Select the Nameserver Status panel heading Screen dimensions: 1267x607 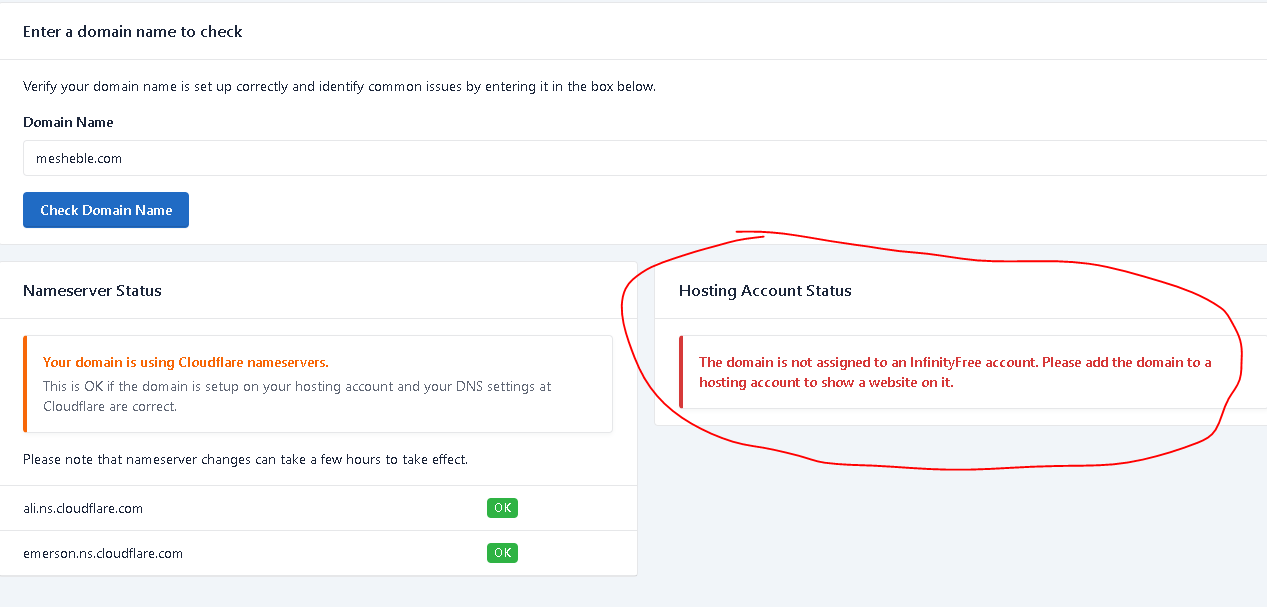92,291
